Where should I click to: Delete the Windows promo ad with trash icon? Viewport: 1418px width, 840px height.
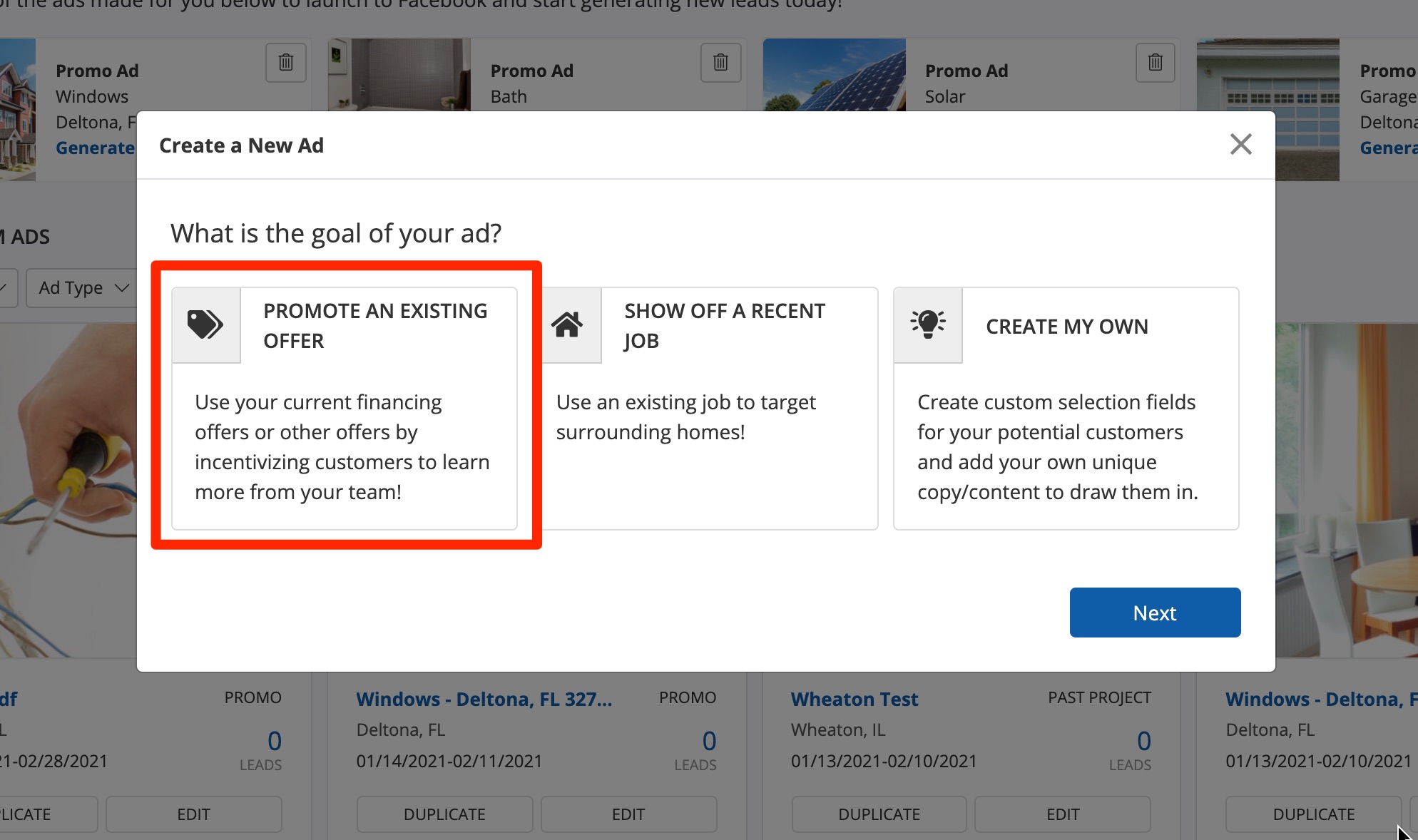[x=286, y=63]
